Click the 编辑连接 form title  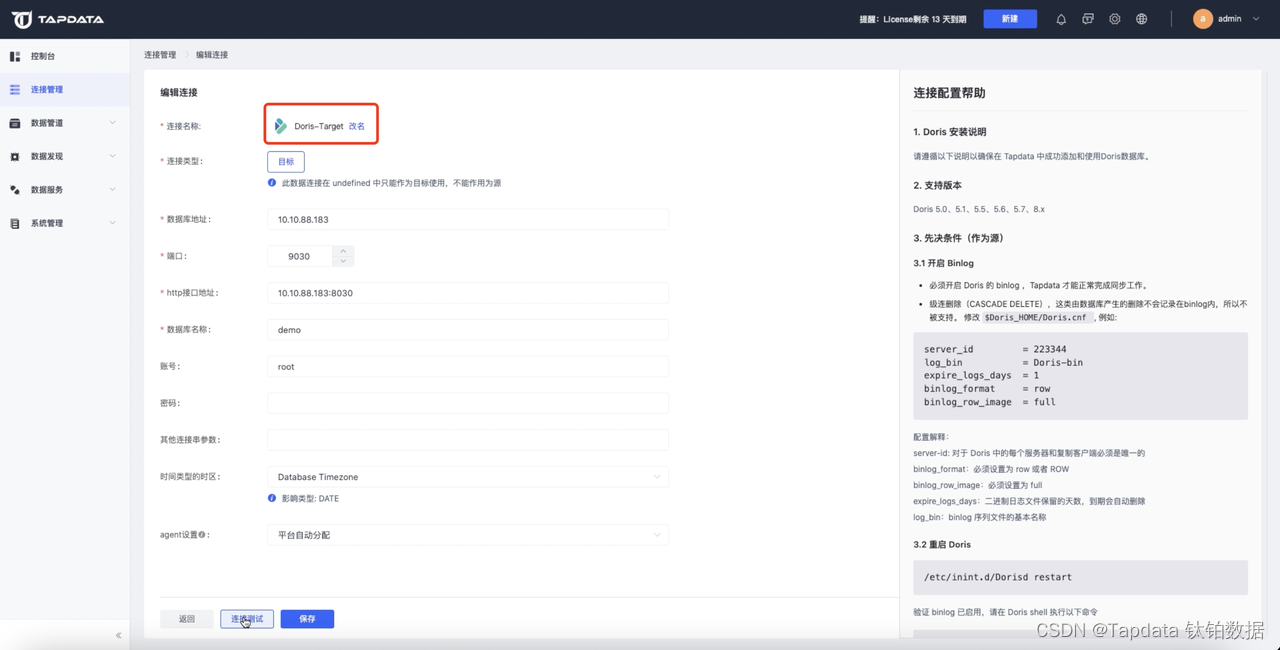click(x=179, y=92)
